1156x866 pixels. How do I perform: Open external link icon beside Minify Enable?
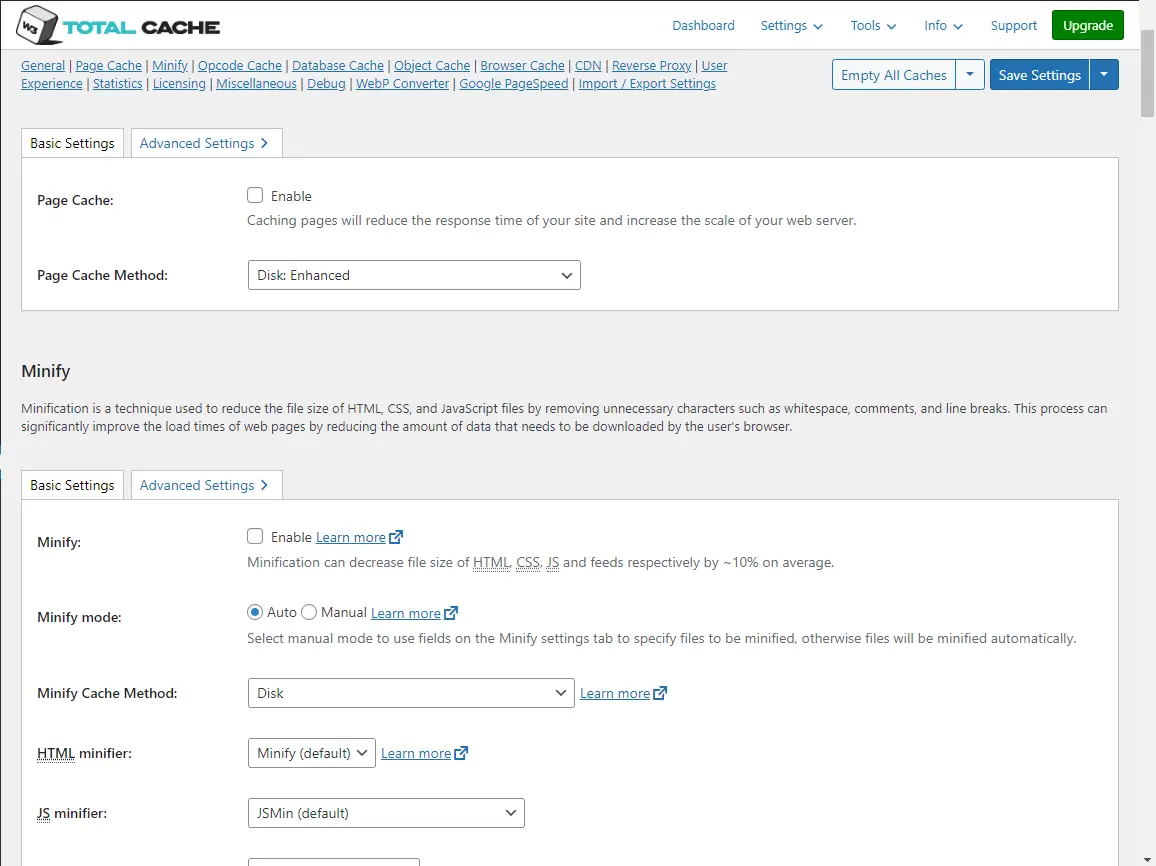396,537
